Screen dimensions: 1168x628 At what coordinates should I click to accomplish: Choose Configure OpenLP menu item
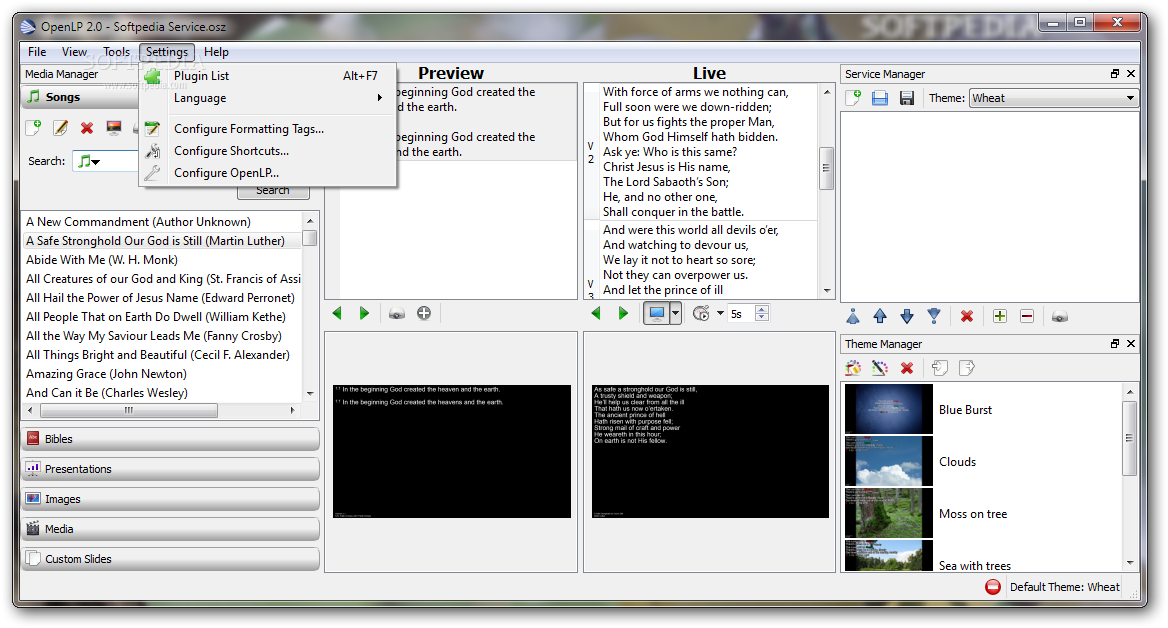pyautogui.click(x=269, y=172)
